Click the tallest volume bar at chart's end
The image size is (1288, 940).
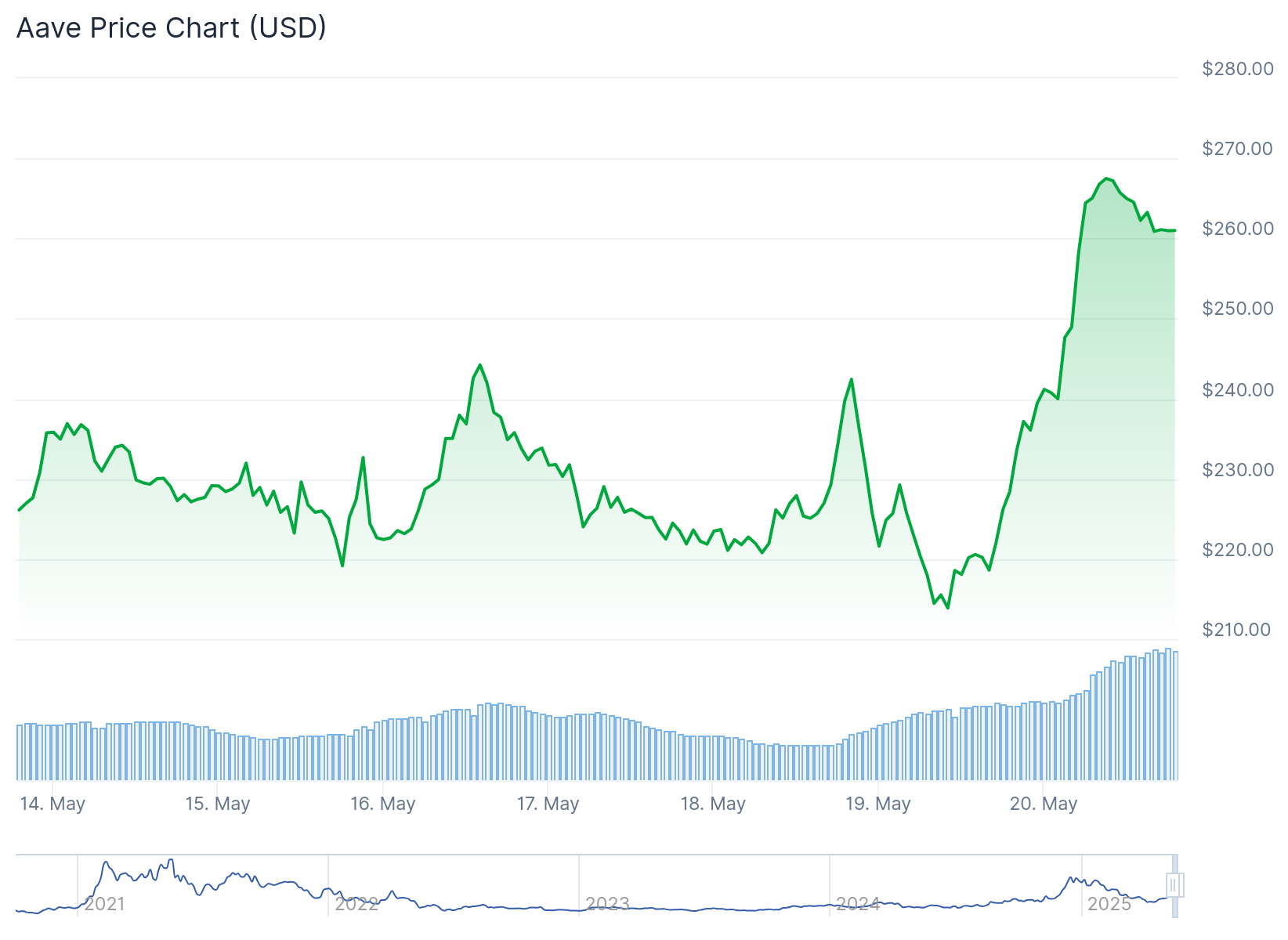pyautogui.click(x=1168, y=714)
